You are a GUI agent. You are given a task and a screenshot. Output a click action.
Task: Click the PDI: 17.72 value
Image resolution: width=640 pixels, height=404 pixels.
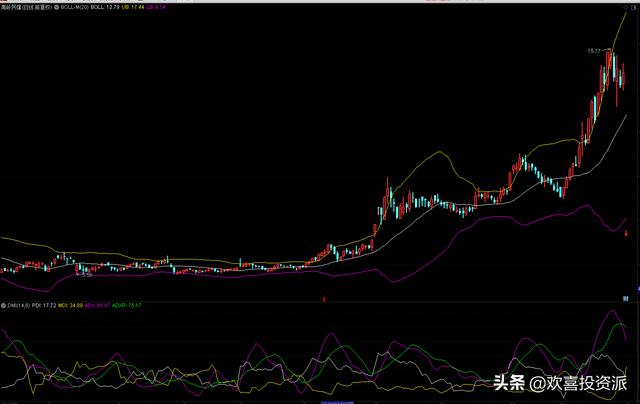tap(44, 305)
